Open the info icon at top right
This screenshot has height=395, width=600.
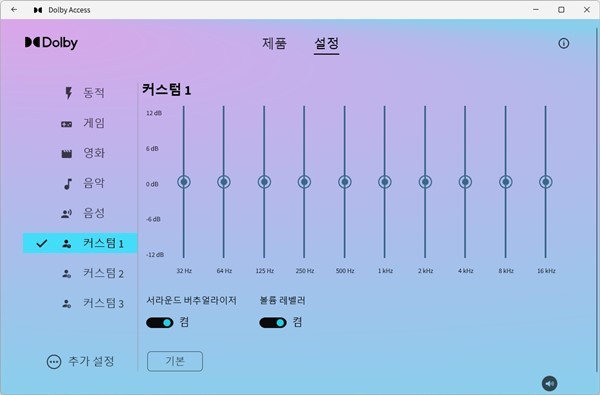click(x=563, y=43)
